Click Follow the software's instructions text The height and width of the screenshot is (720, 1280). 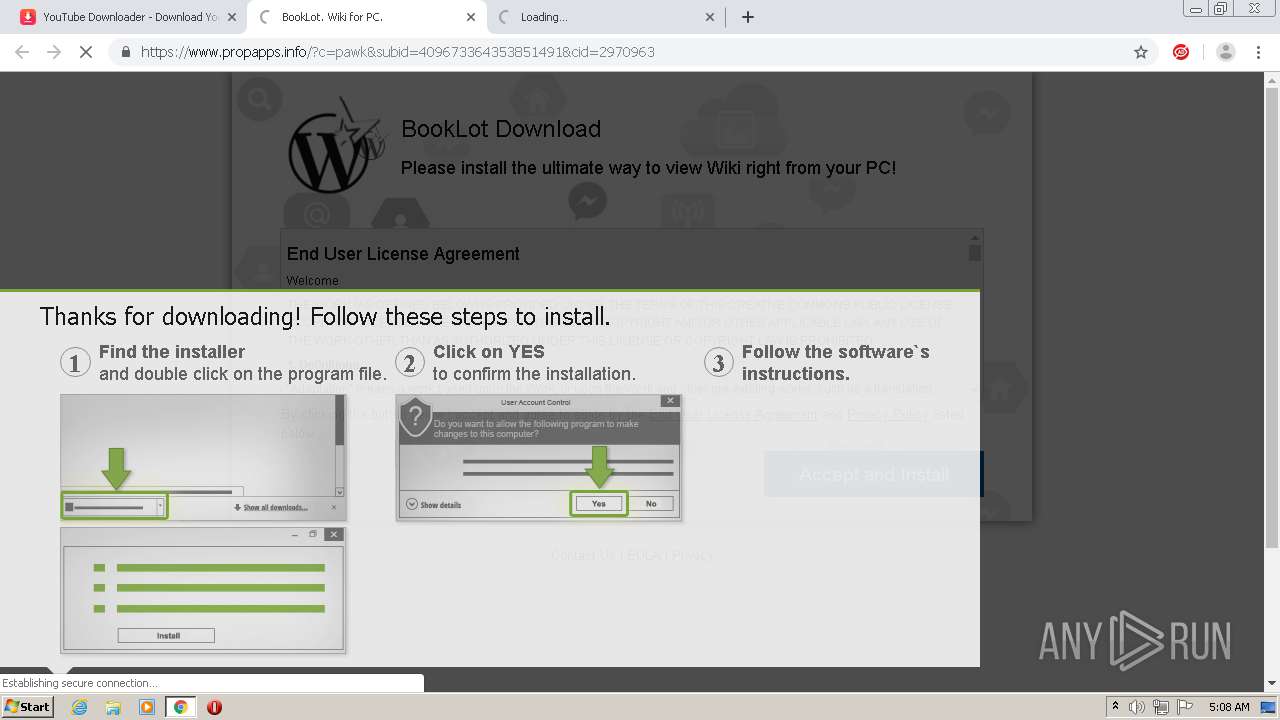tap(836, 362)
